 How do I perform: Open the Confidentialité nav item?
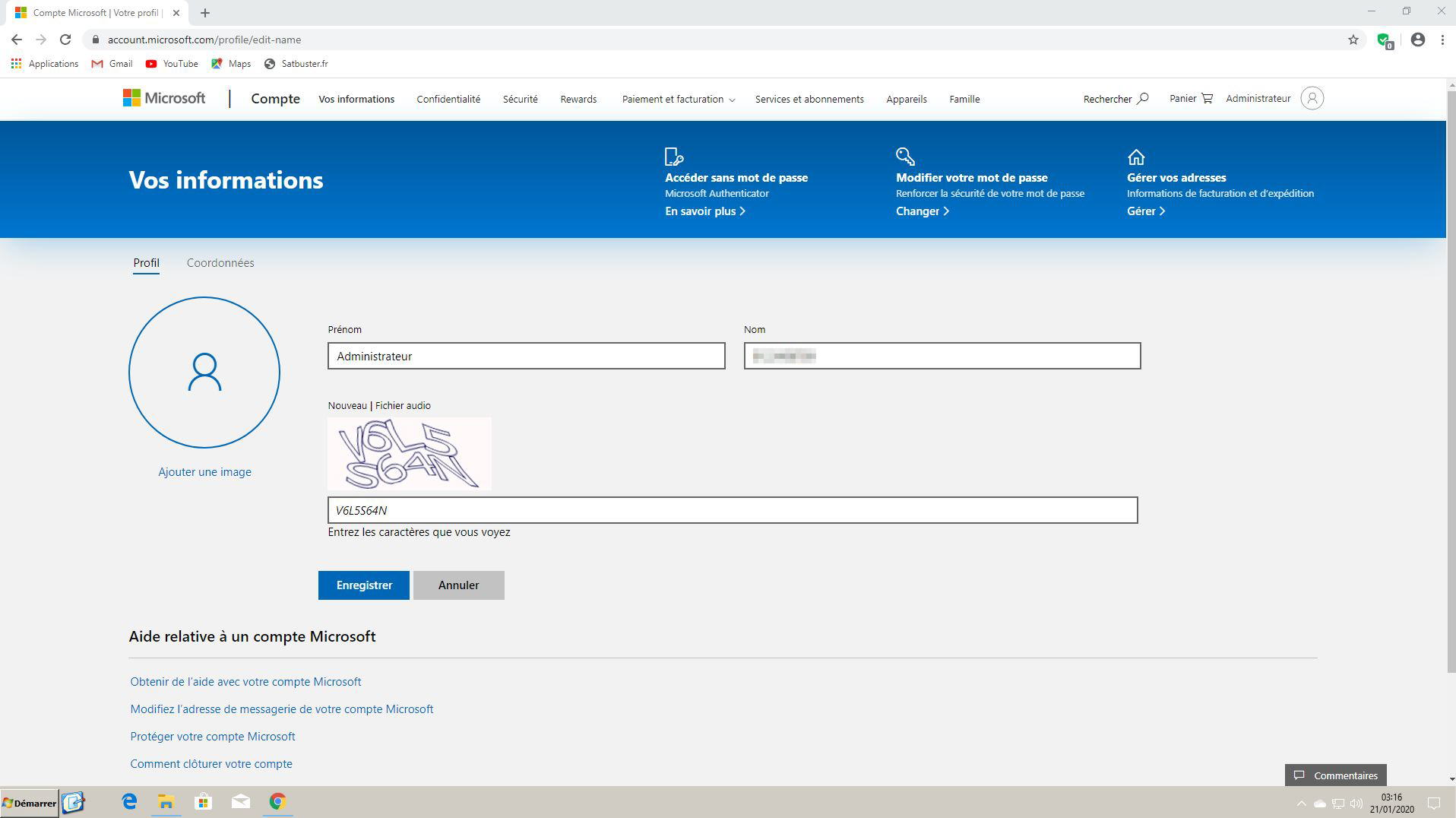click(x=448, y=99)
